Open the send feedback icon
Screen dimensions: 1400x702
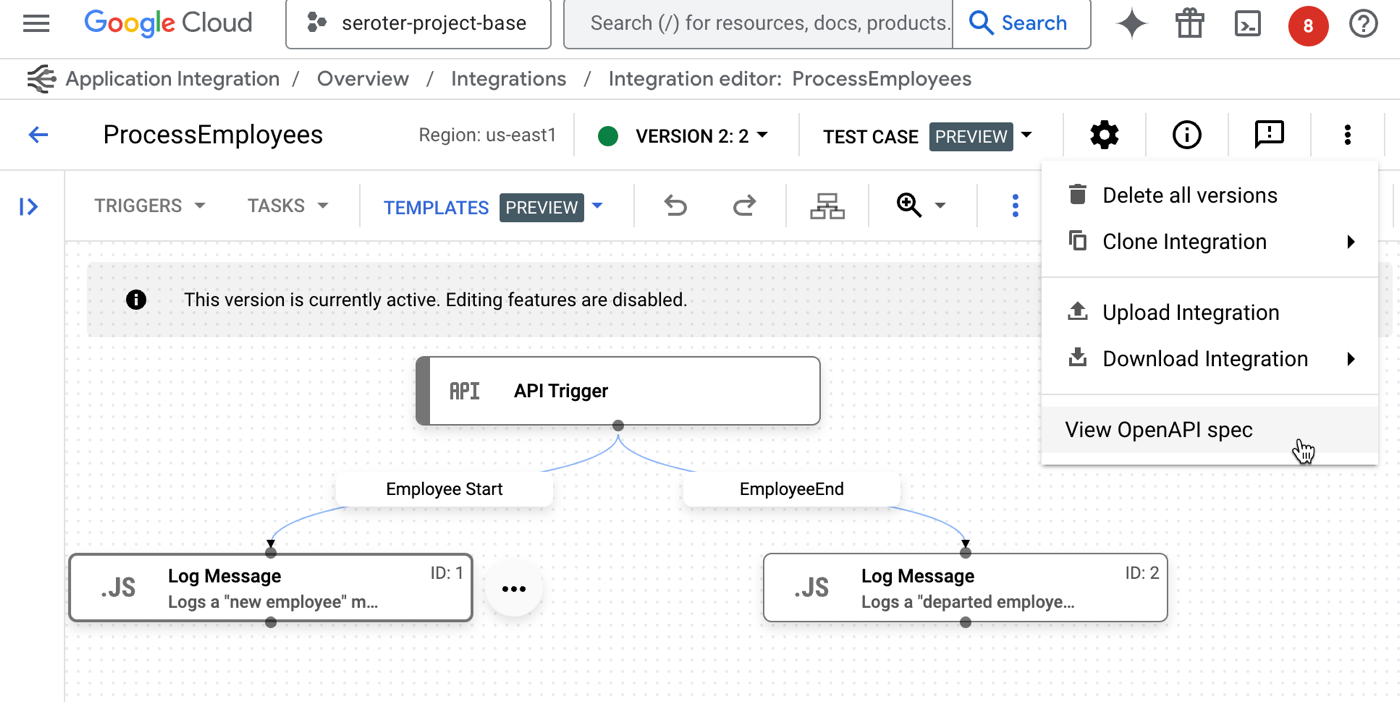click(x=1269, y=135)
